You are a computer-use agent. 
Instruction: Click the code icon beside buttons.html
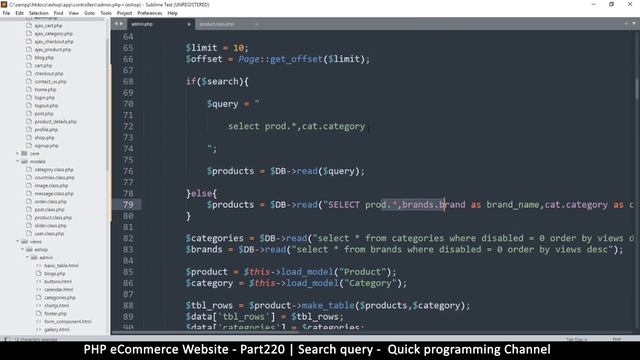39,282
